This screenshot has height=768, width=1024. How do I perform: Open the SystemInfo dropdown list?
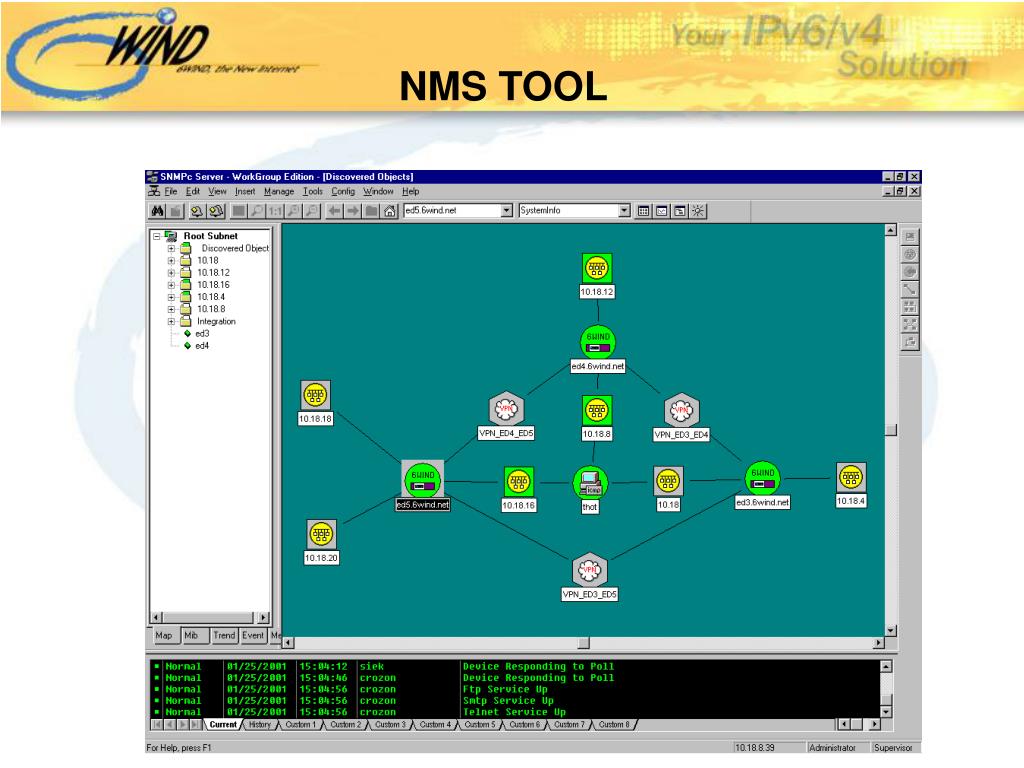tap(624, 210)
